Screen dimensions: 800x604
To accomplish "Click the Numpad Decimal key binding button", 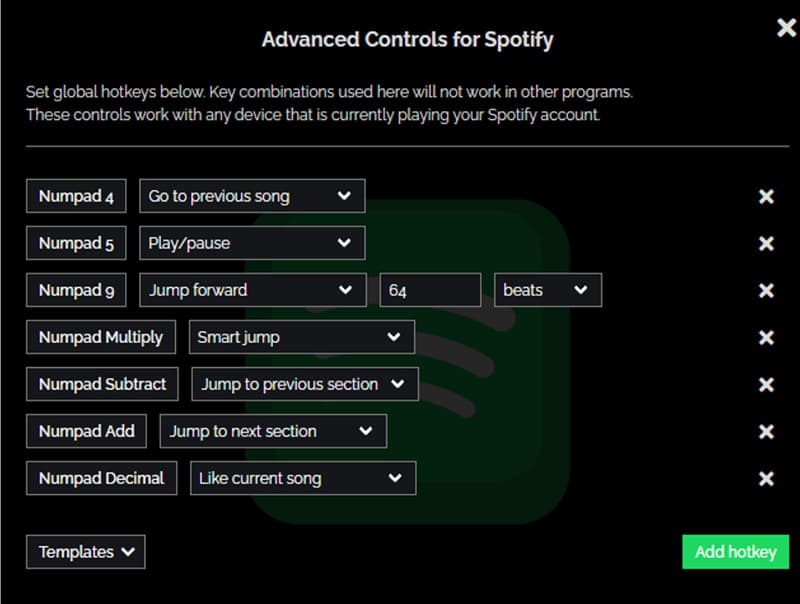I will point(101,478).
